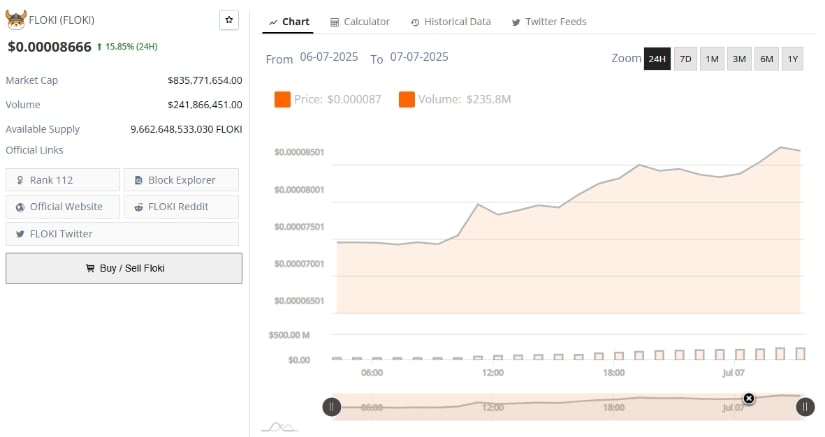Click the right navigator range handle

pos(805,407)
